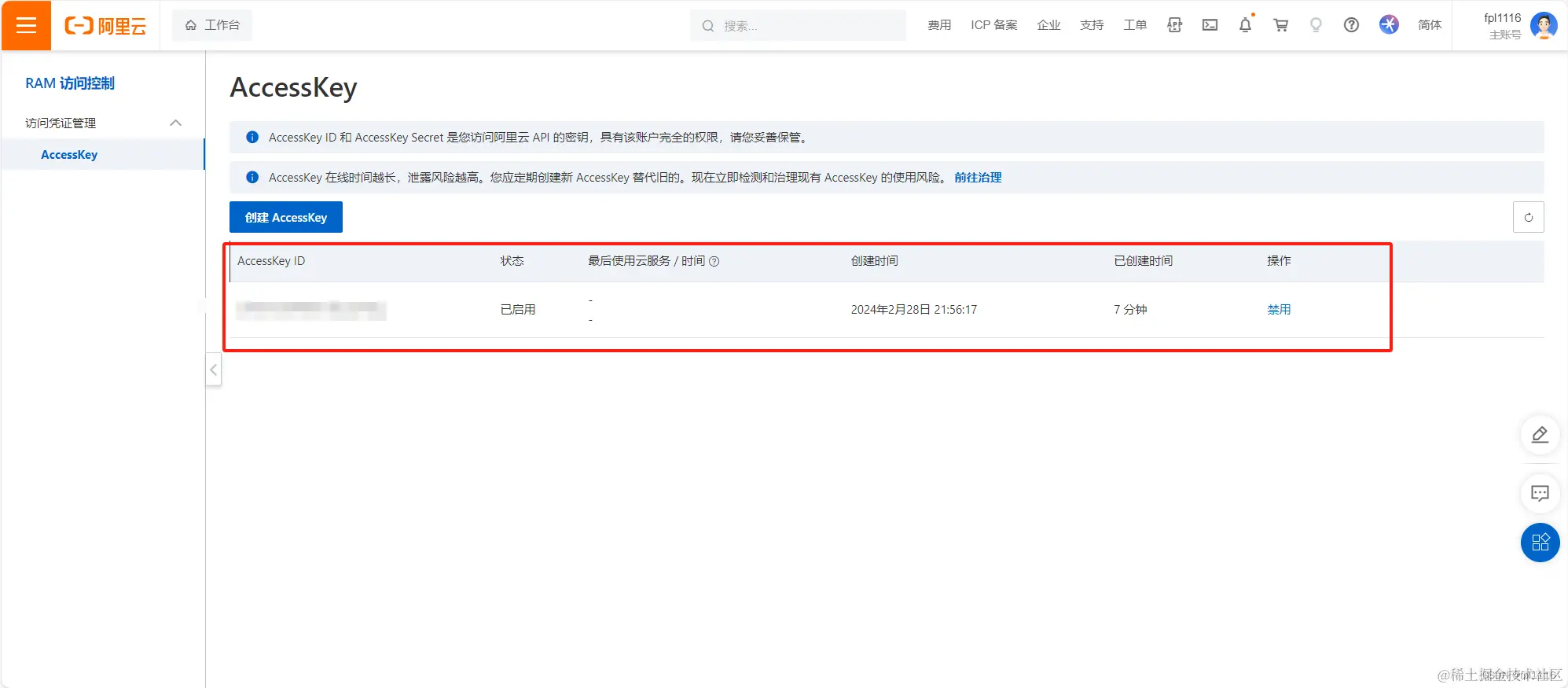
Task: Go to the Alibaba Cloud logo home
Action: (105, 26)
